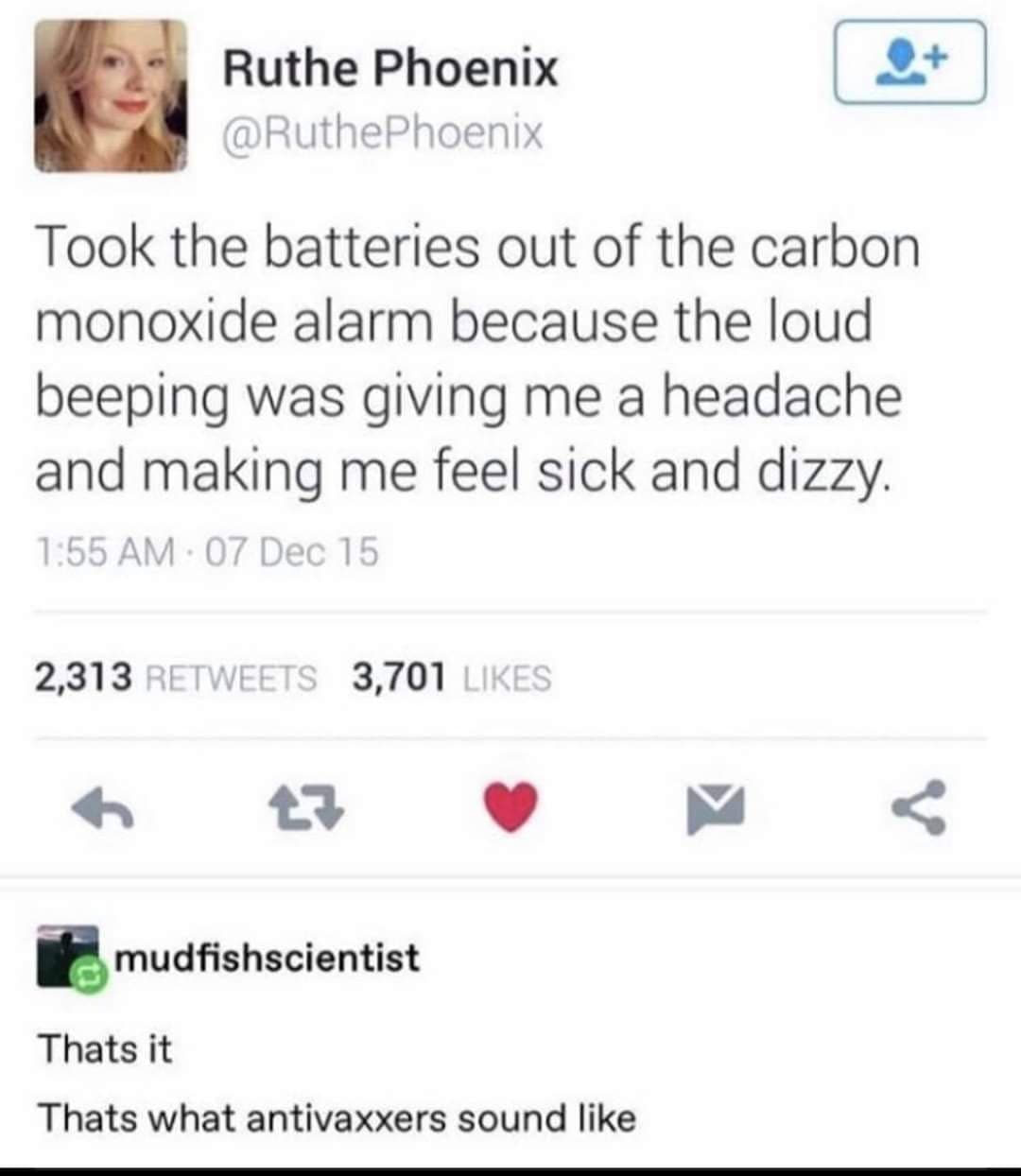This screenshot has height=1176, width=1021.
Task: Click the follow user icon button
Action: tap(909, 62)
